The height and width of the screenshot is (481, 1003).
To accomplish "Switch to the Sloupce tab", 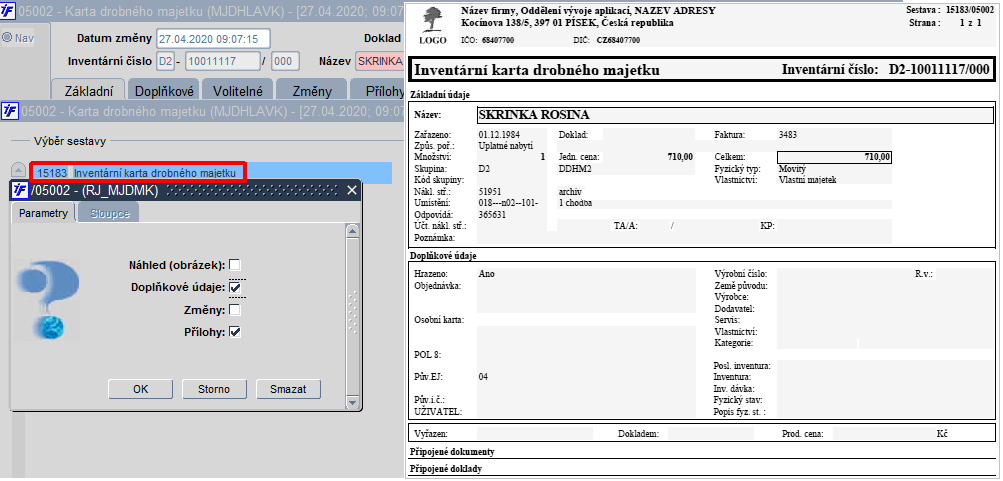I will coord(109,214).
